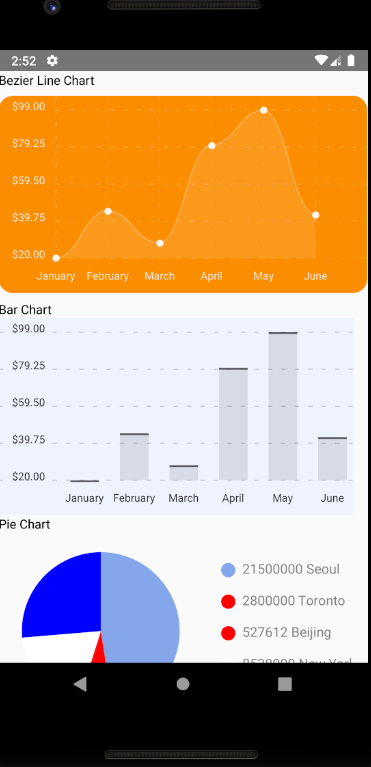This screenshot has height=767, width=371.
Task: Select the May data point on line chart
Action: point(264,110)
